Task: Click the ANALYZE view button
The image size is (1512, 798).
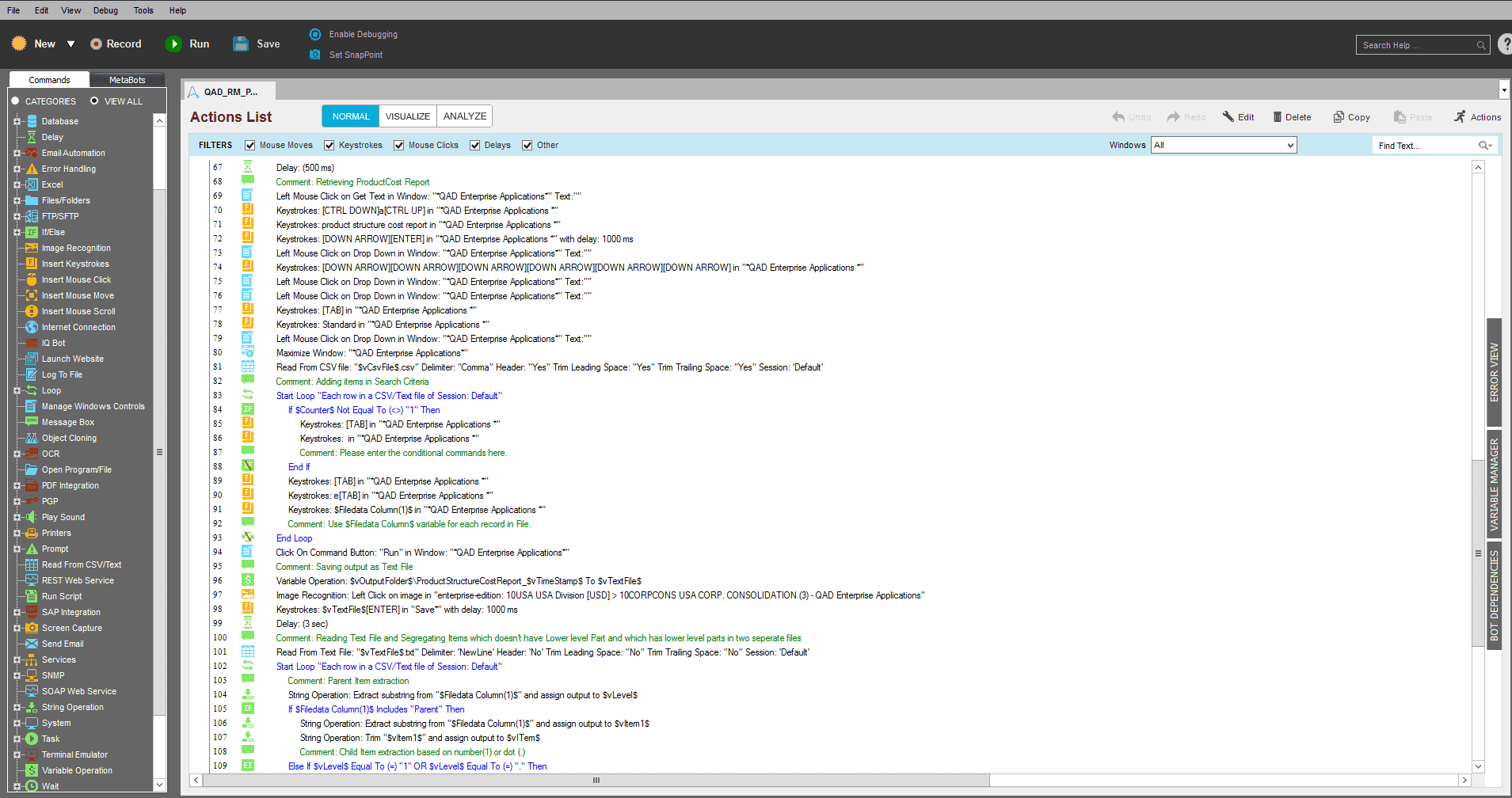Action: 464,116
